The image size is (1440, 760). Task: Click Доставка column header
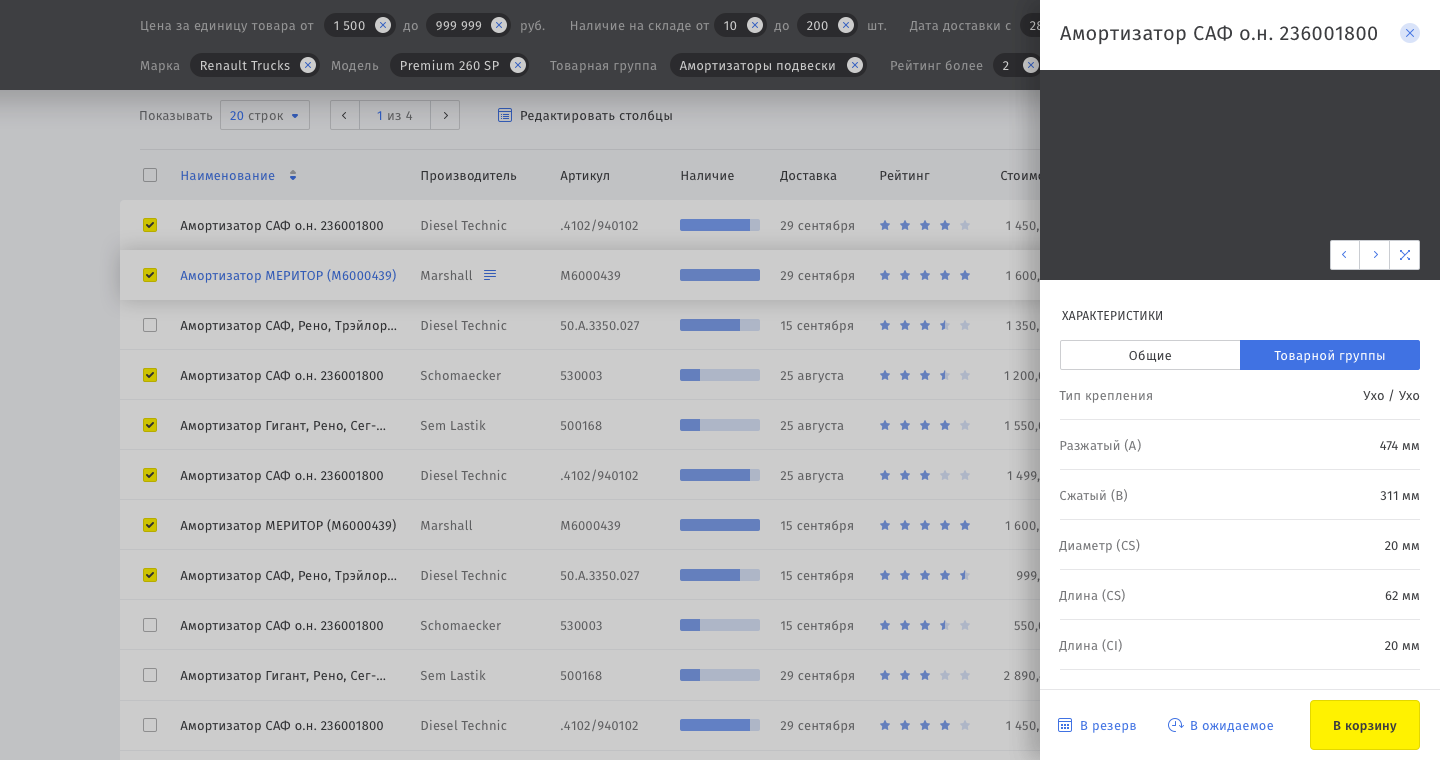pos(808,175)
